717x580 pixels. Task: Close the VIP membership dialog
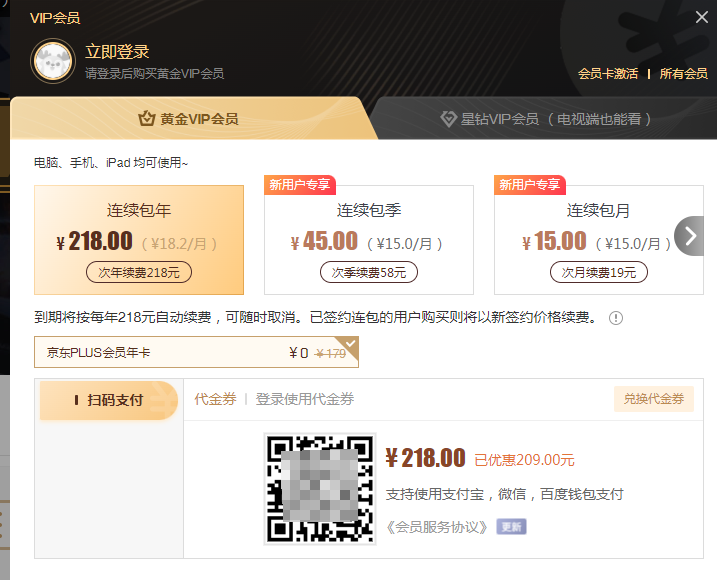pos(702,17)
